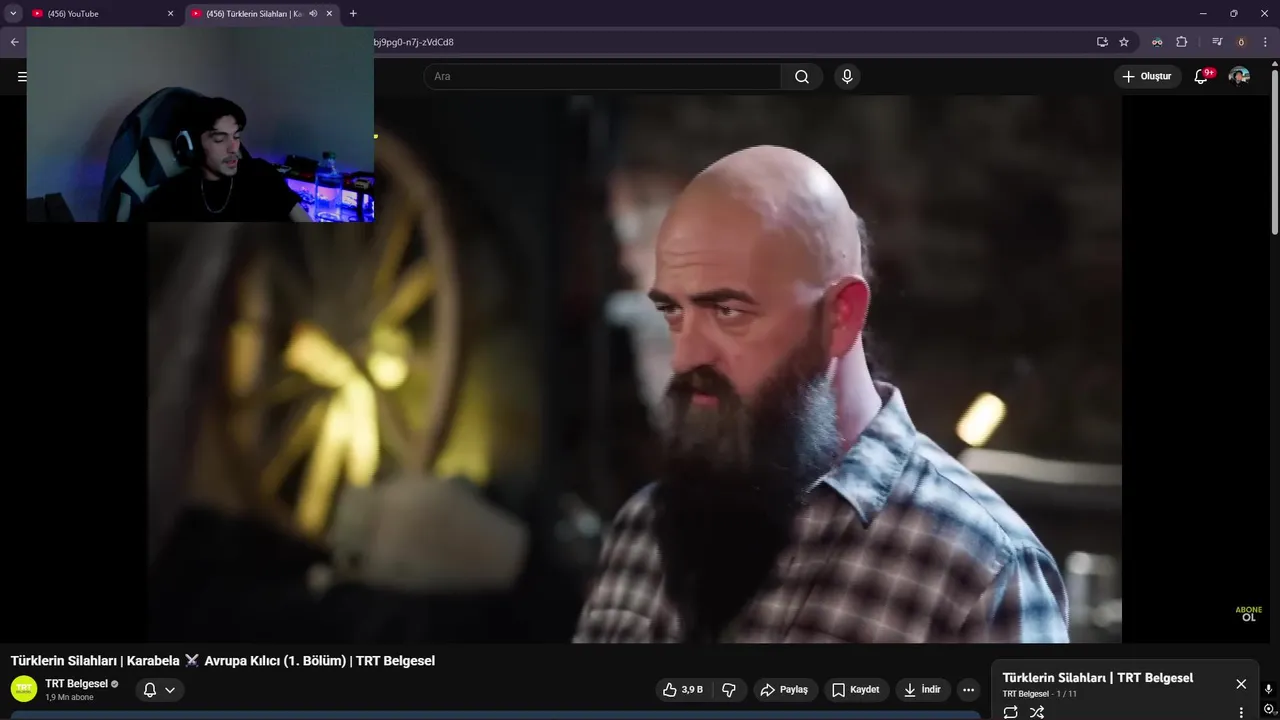
Task: Open the Chrome profile icon in toolbar
Action: coord(1241,42)
